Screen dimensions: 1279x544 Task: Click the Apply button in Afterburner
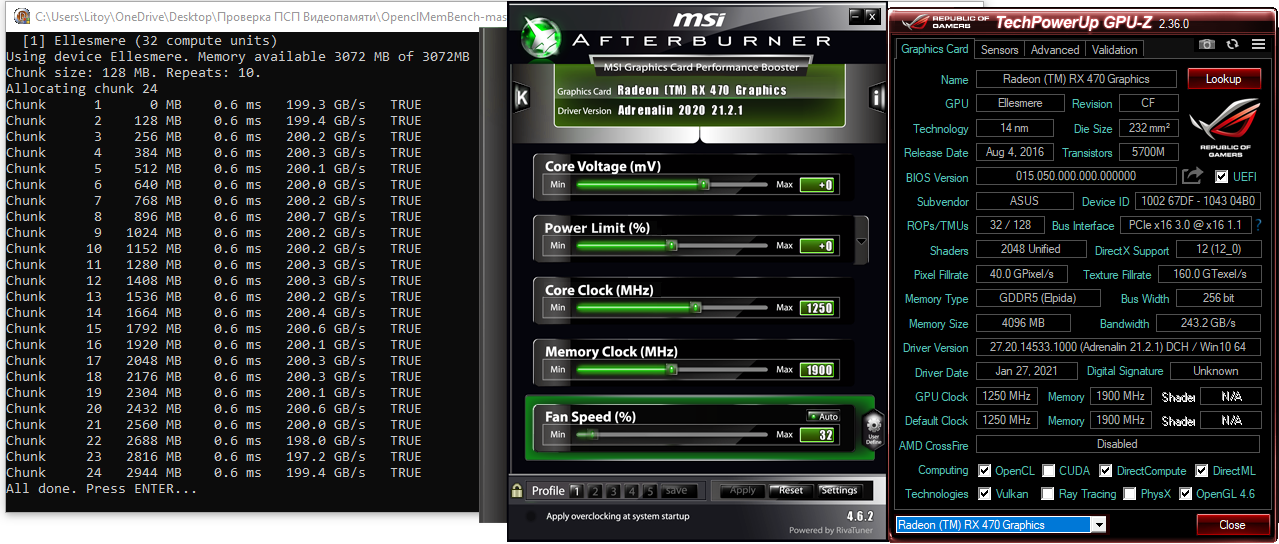(x=742, y=491)
